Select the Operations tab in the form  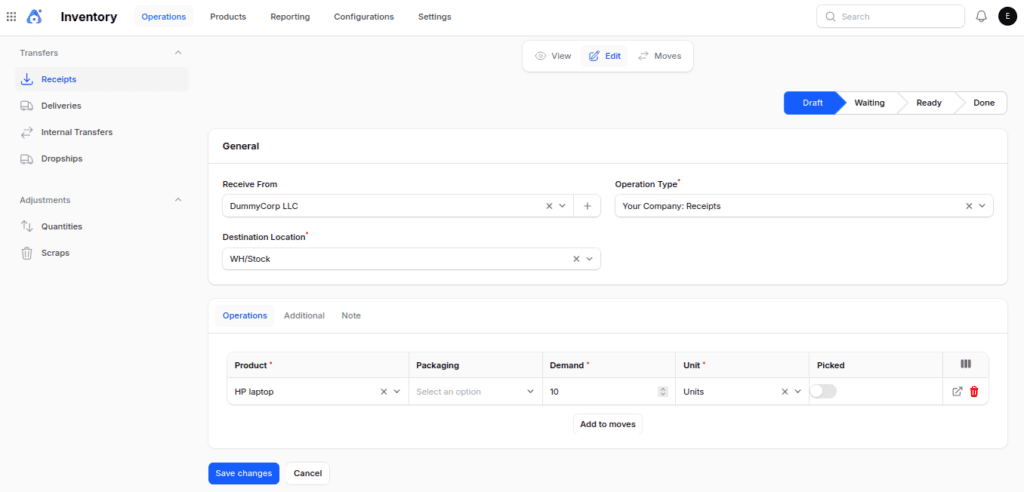(245, 316)
